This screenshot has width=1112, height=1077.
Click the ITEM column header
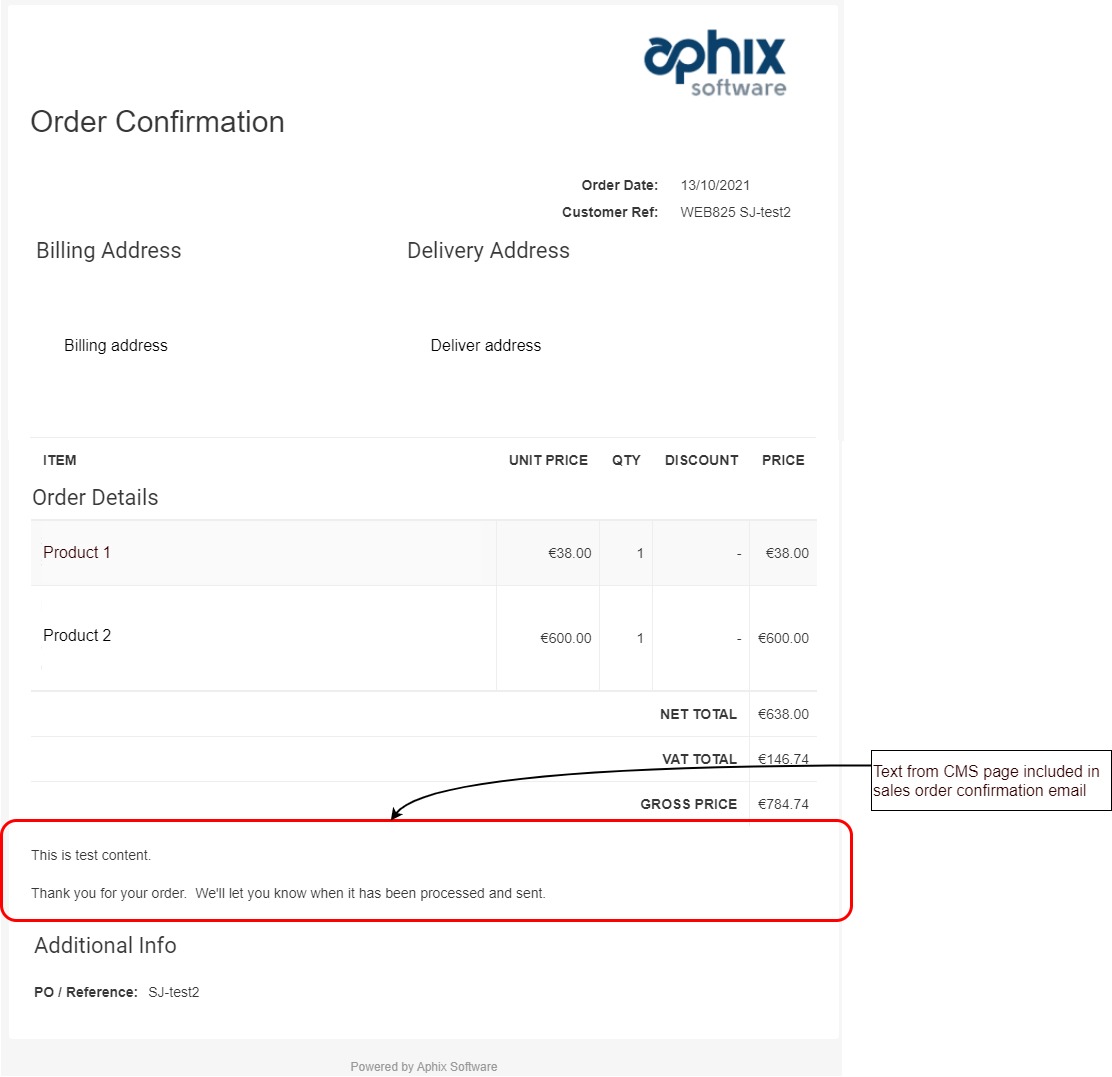60,461
